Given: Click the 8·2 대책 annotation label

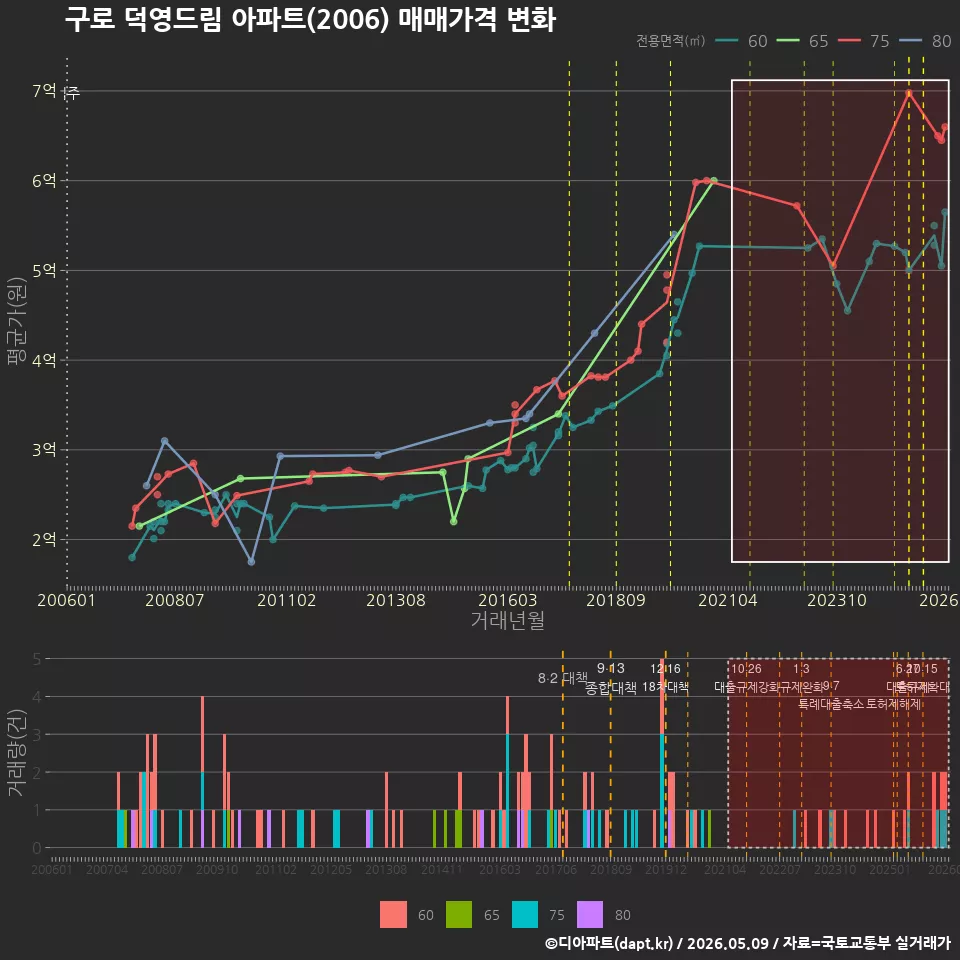Looking at the screenshot, I should coord(563,678).
